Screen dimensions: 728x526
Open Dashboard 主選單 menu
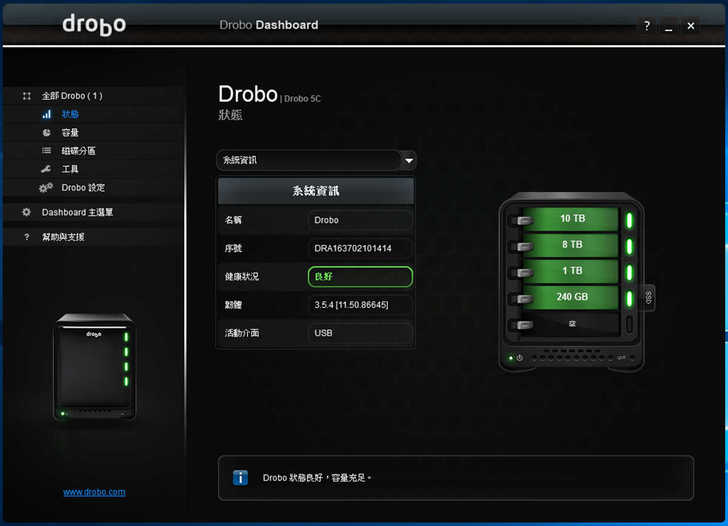(78, 212)
